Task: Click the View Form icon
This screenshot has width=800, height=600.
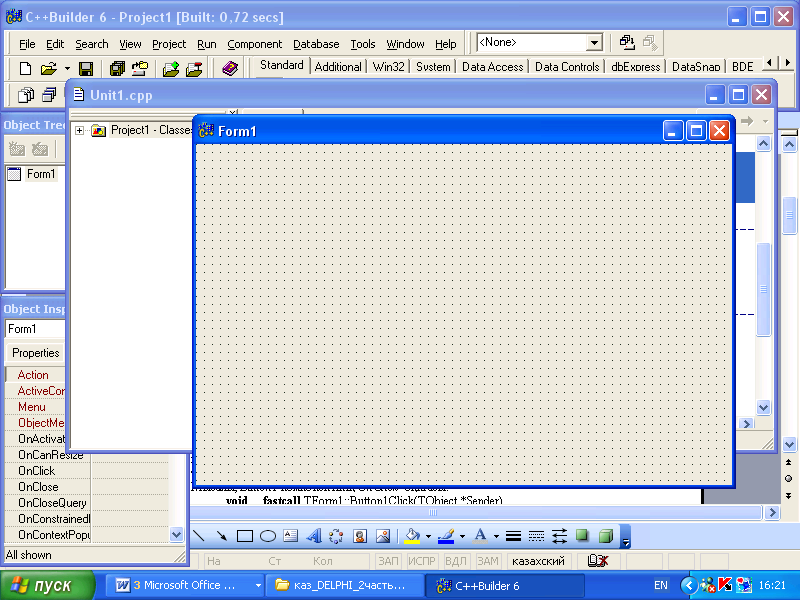Action: tap(49, 95)
